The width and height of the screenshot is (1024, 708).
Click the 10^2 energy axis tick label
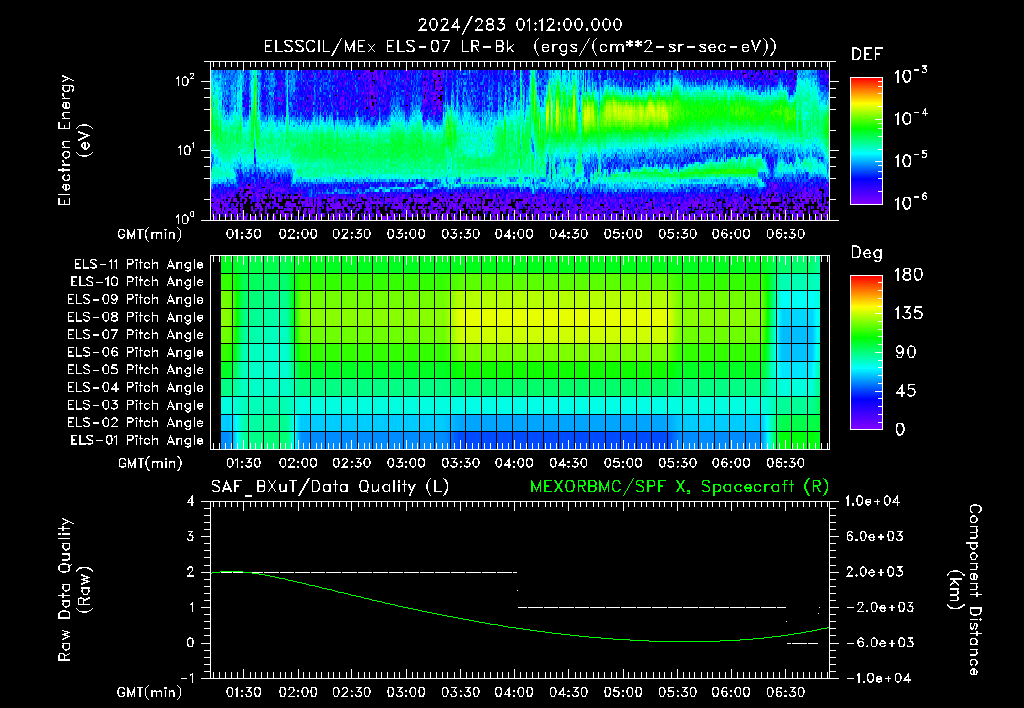185,81
